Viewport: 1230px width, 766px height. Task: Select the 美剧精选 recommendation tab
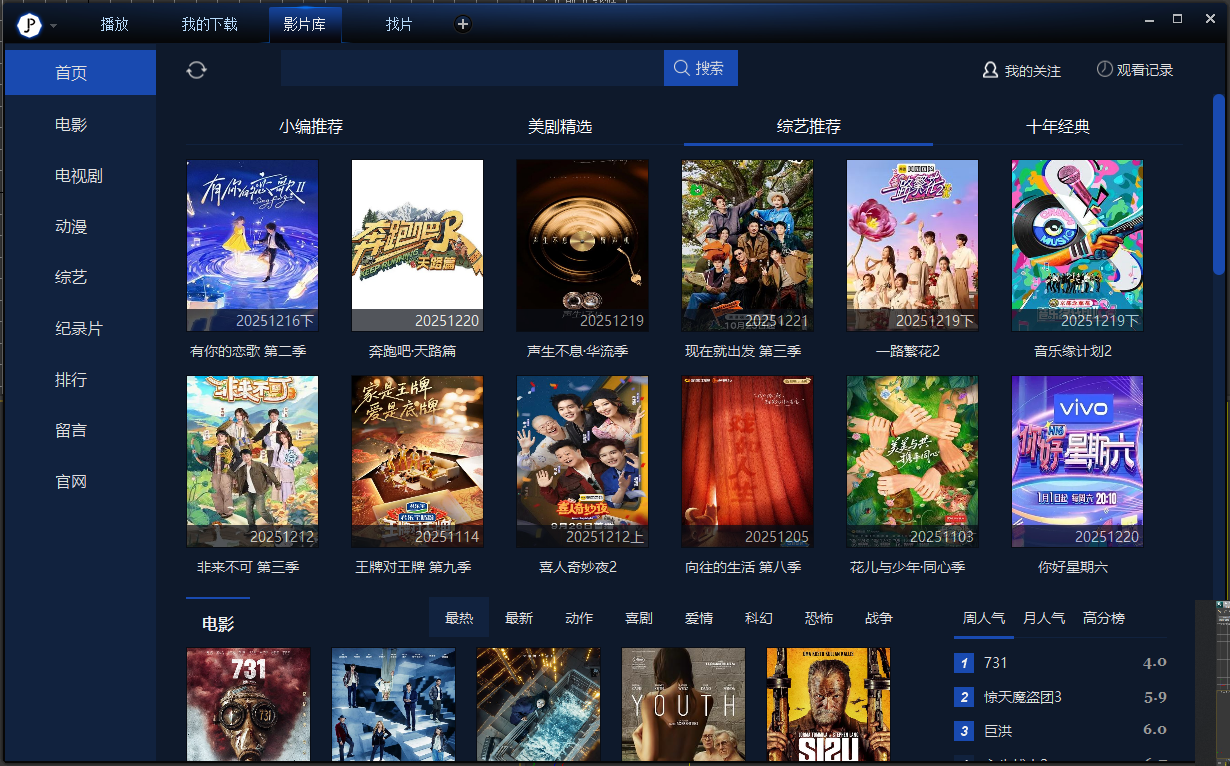tap(560, 127)
